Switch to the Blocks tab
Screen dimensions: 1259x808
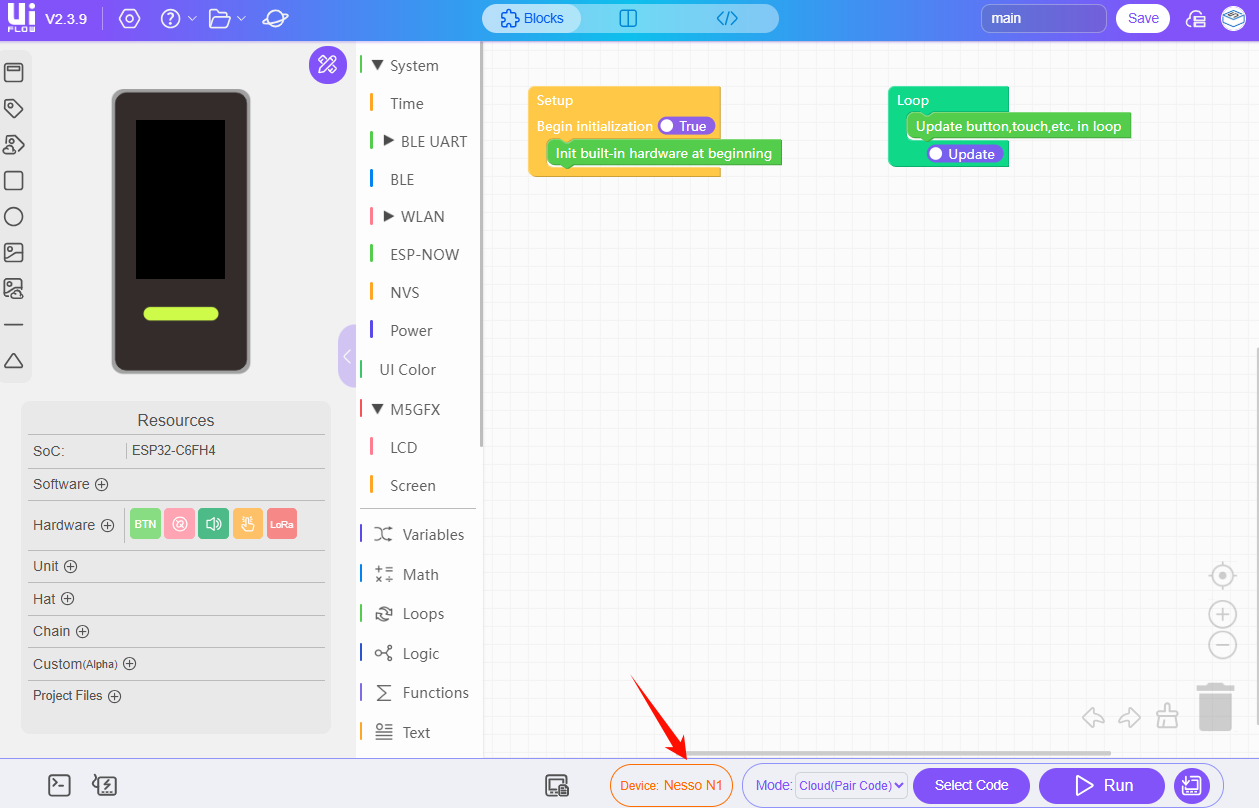[532, 18]
